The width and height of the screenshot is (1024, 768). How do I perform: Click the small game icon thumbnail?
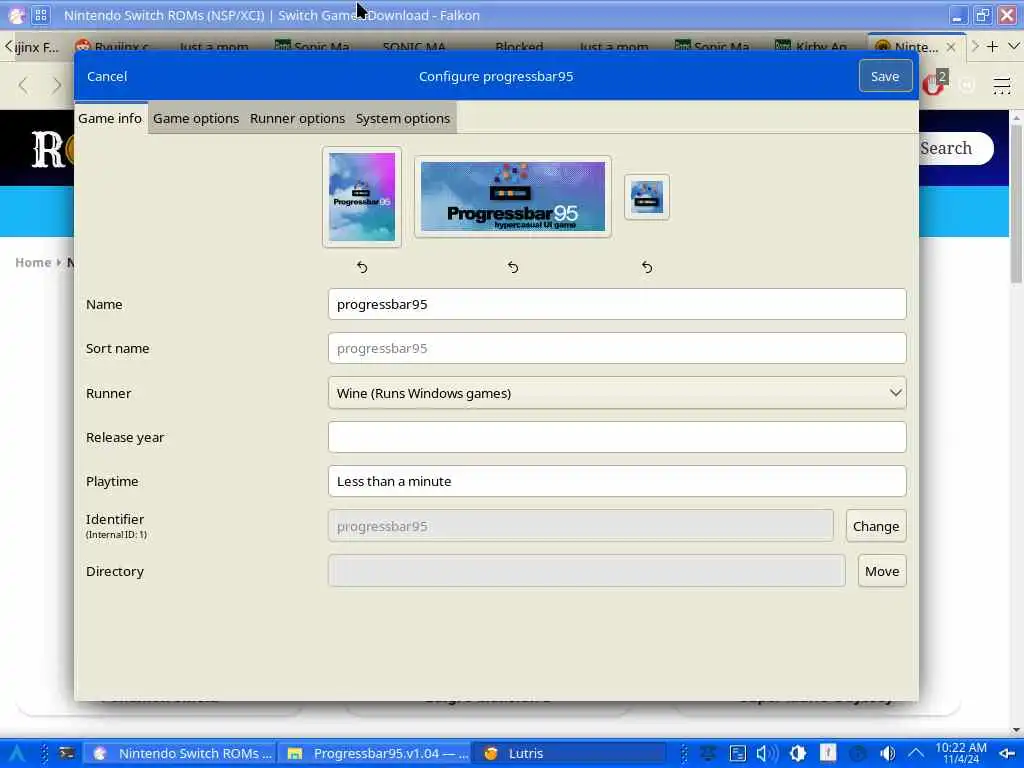[x=647, y=197]
